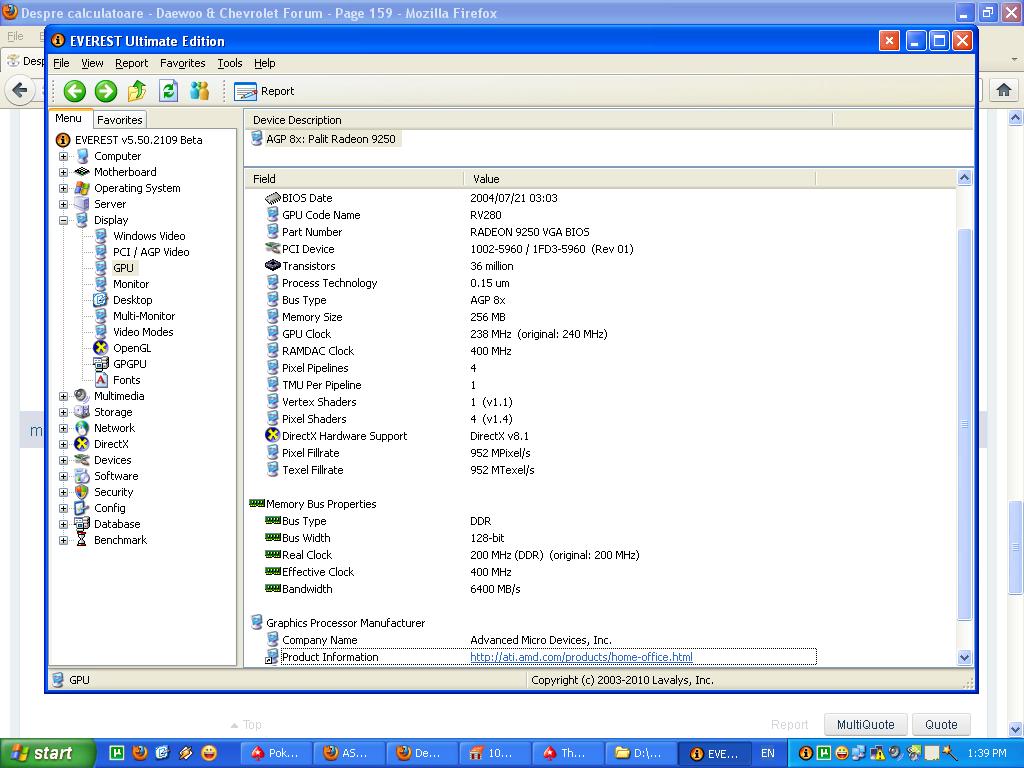Click the Transistors chip icon

[272, 265]
